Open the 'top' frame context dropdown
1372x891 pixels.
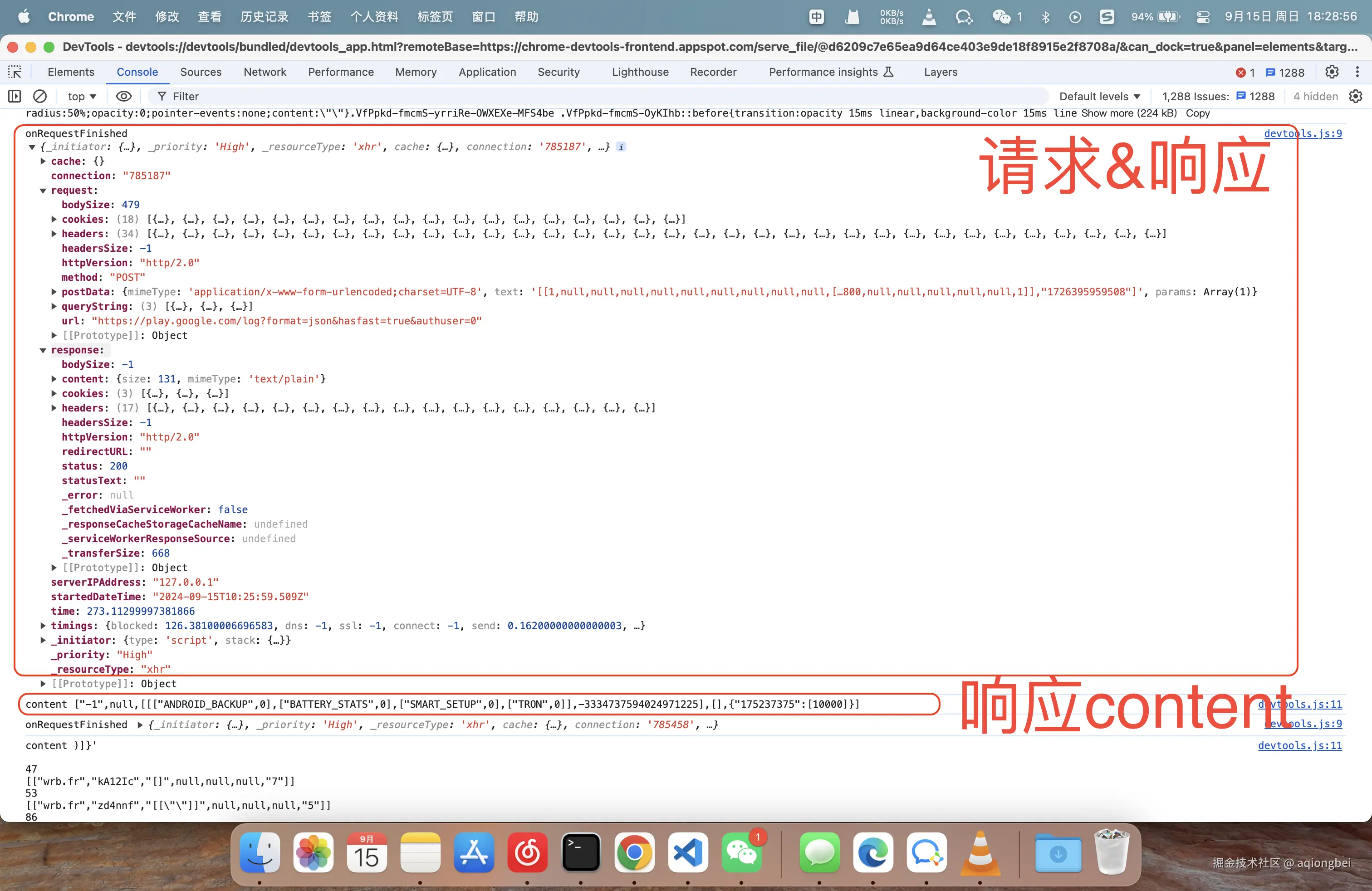point(80,96)
